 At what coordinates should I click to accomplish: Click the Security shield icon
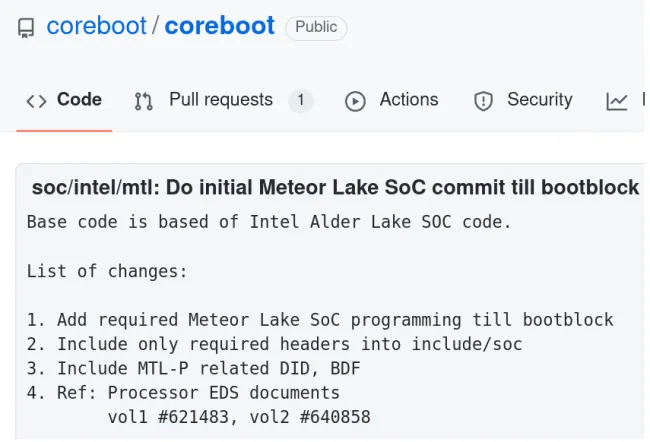point(483,101)
